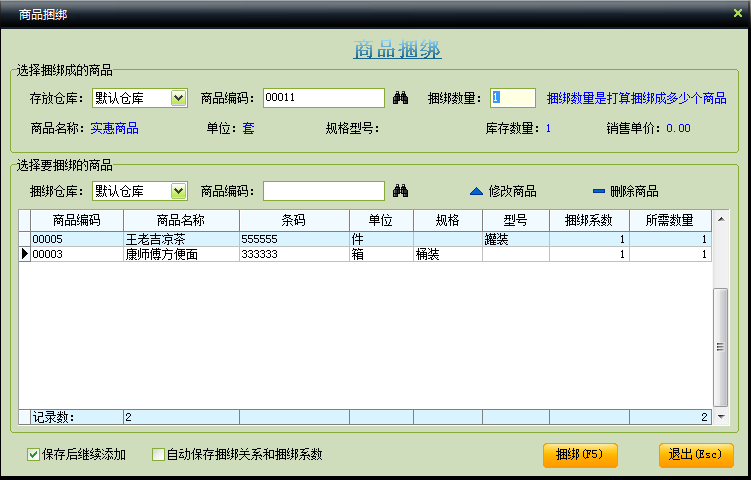Screen dimensions: 751x480
Task: Select the cell 康师傅方便面
Action: click(181, 254)
